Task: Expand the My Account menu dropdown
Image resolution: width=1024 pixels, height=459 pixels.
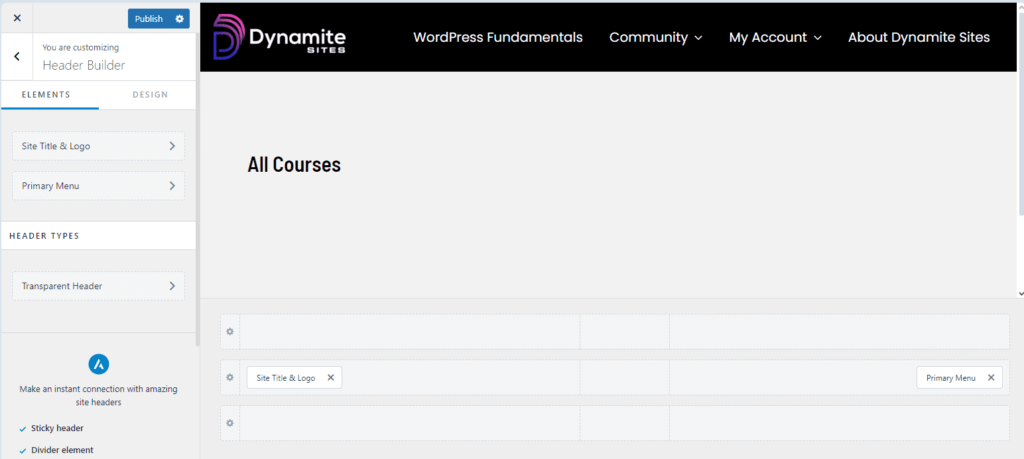Action: pos(775,37)
